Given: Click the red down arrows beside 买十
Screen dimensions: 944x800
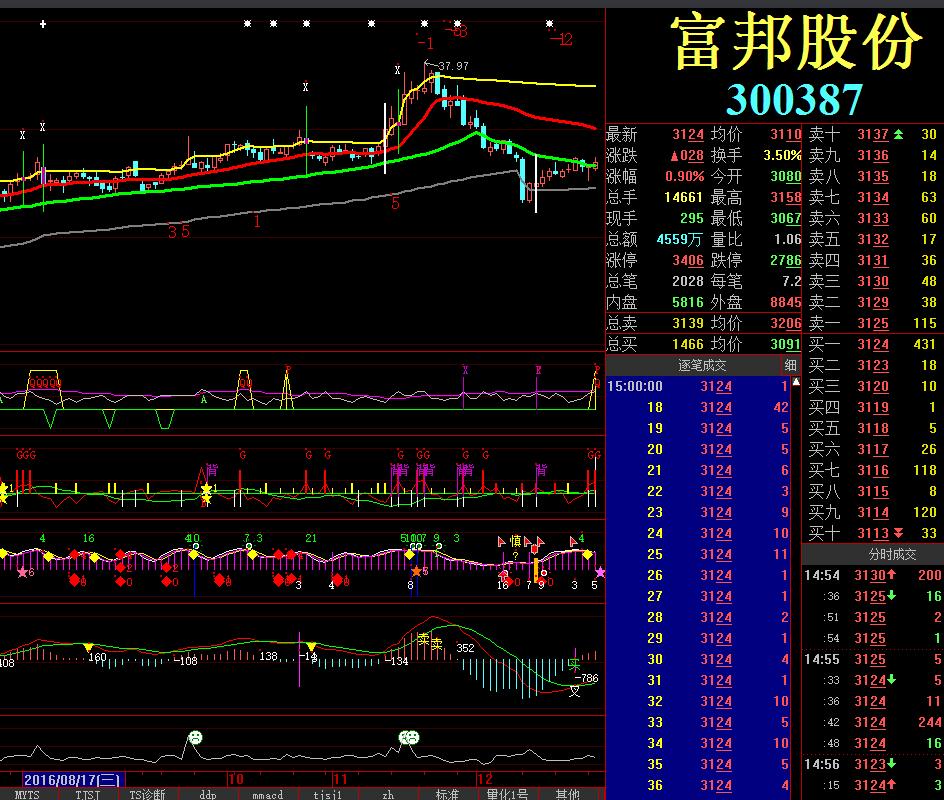Looking at the screenshot, I should pos(898,533).
